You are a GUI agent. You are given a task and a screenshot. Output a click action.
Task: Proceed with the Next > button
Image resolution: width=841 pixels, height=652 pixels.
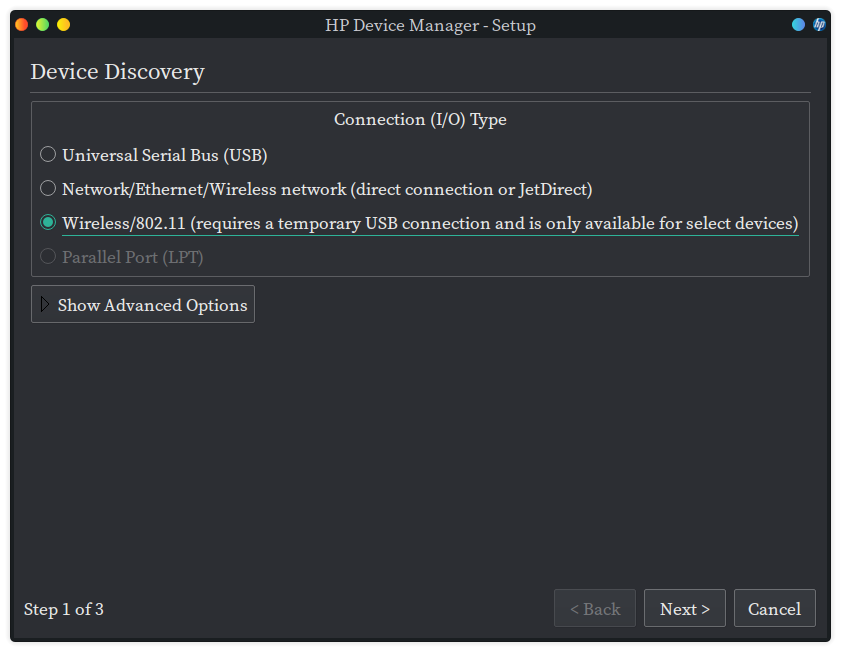tap(685, 609)
